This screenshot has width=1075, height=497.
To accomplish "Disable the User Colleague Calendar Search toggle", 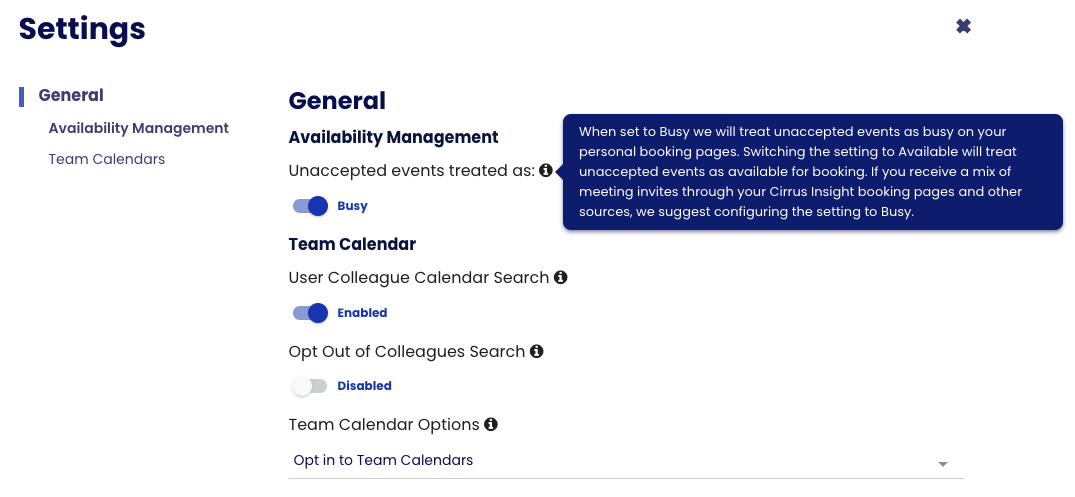I will (311, 313).
